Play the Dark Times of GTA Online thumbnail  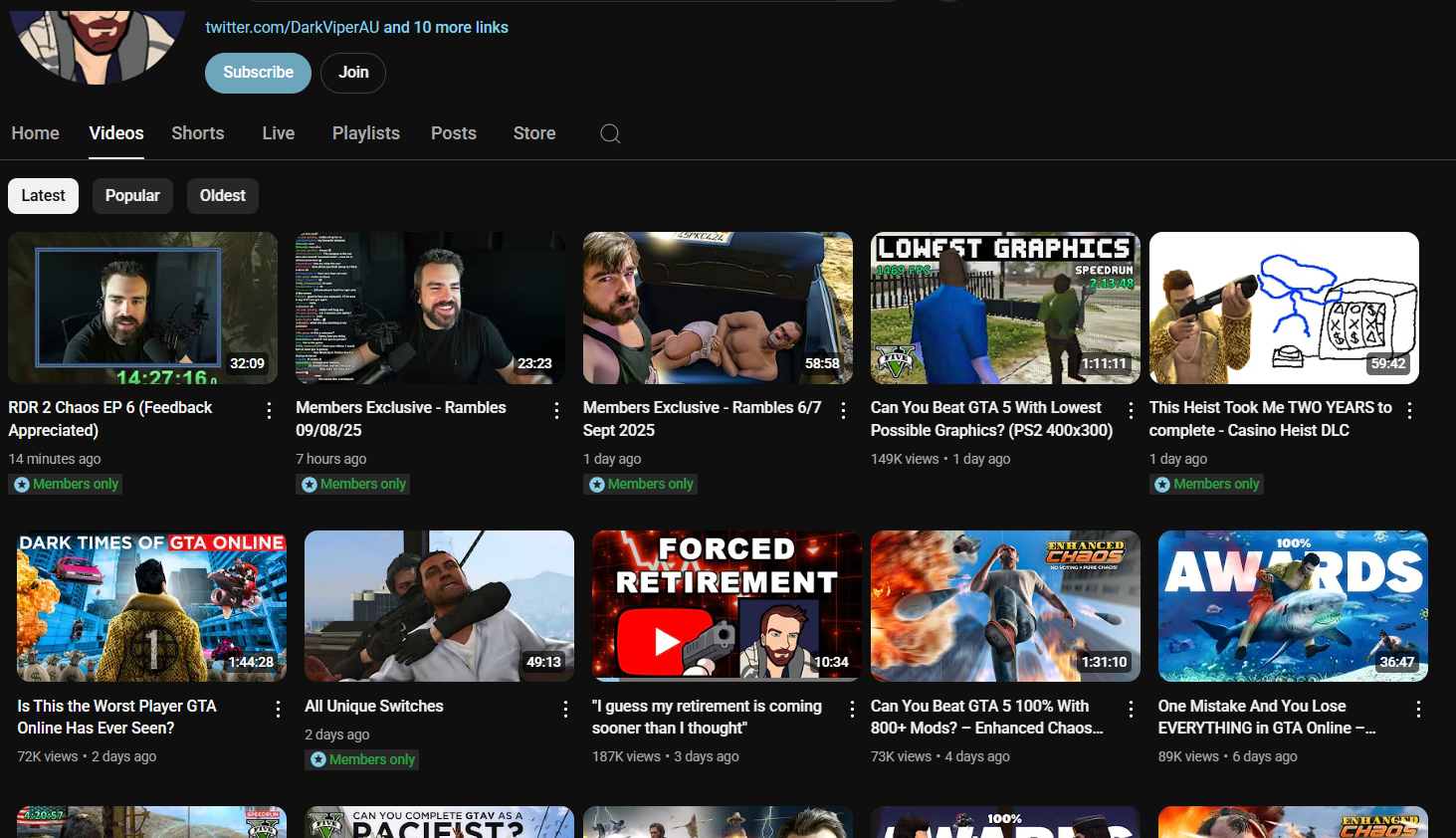[x=151, y=606]
